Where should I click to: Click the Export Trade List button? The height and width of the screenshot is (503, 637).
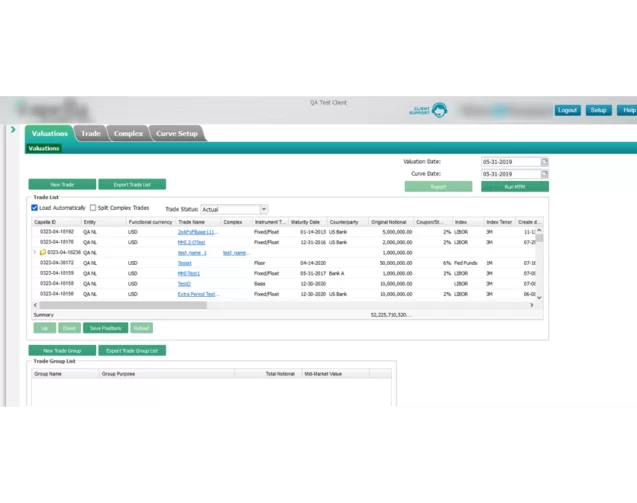coord(132,184)
